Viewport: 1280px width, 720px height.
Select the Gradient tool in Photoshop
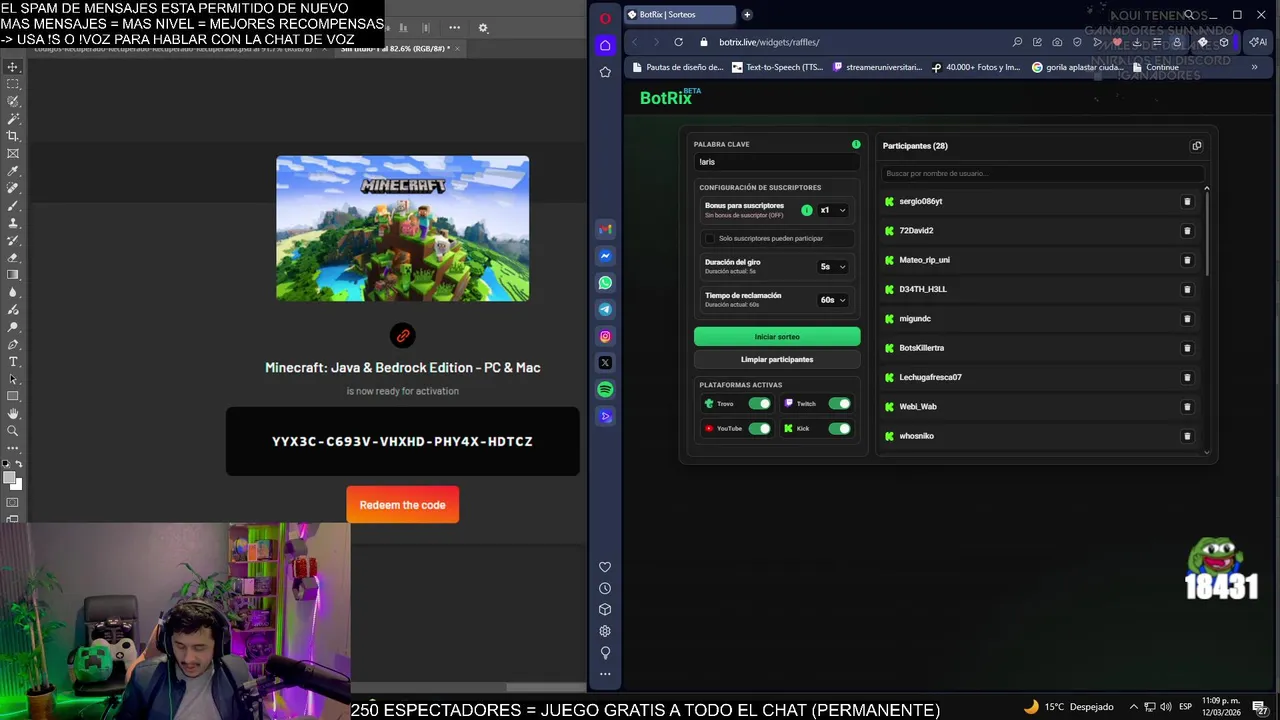[13, 275]
